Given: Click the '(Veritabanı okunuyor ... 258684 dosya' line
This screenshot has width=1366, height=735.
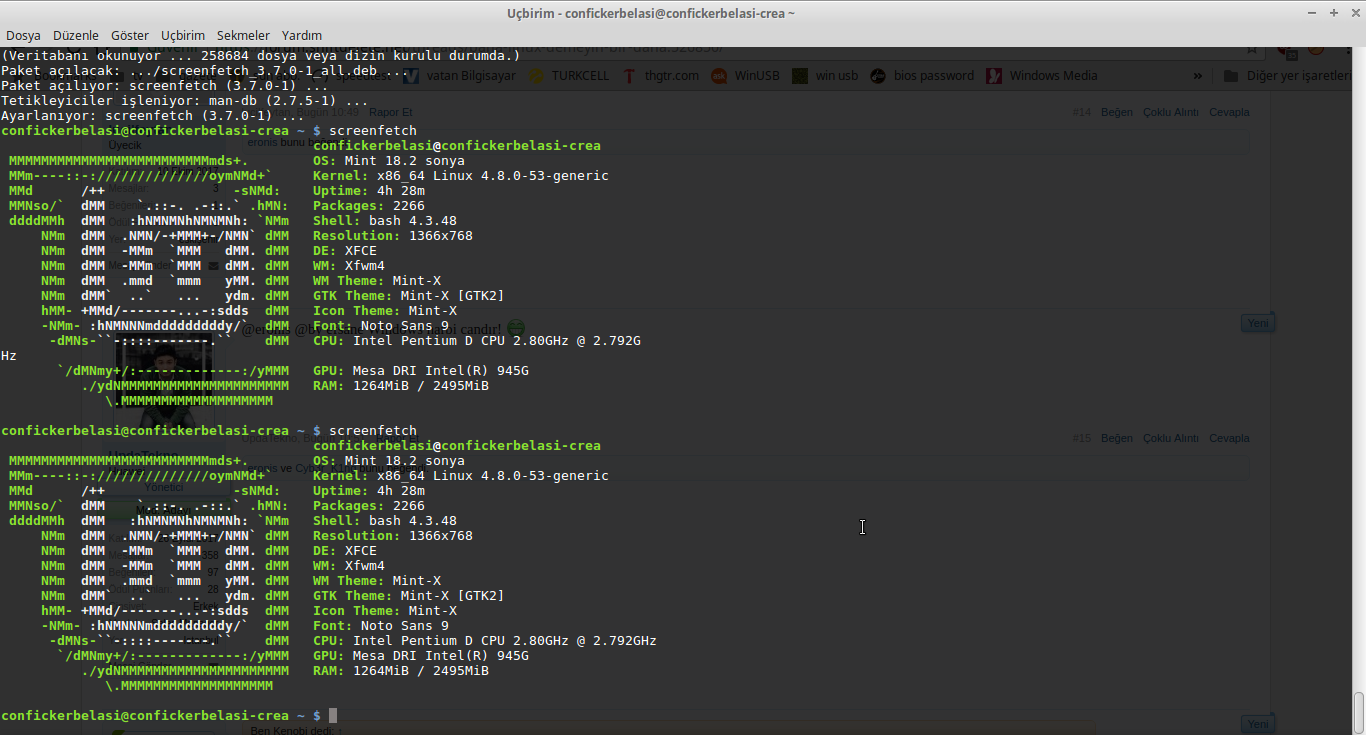Looking at the screenshot, I should [261, 55].
